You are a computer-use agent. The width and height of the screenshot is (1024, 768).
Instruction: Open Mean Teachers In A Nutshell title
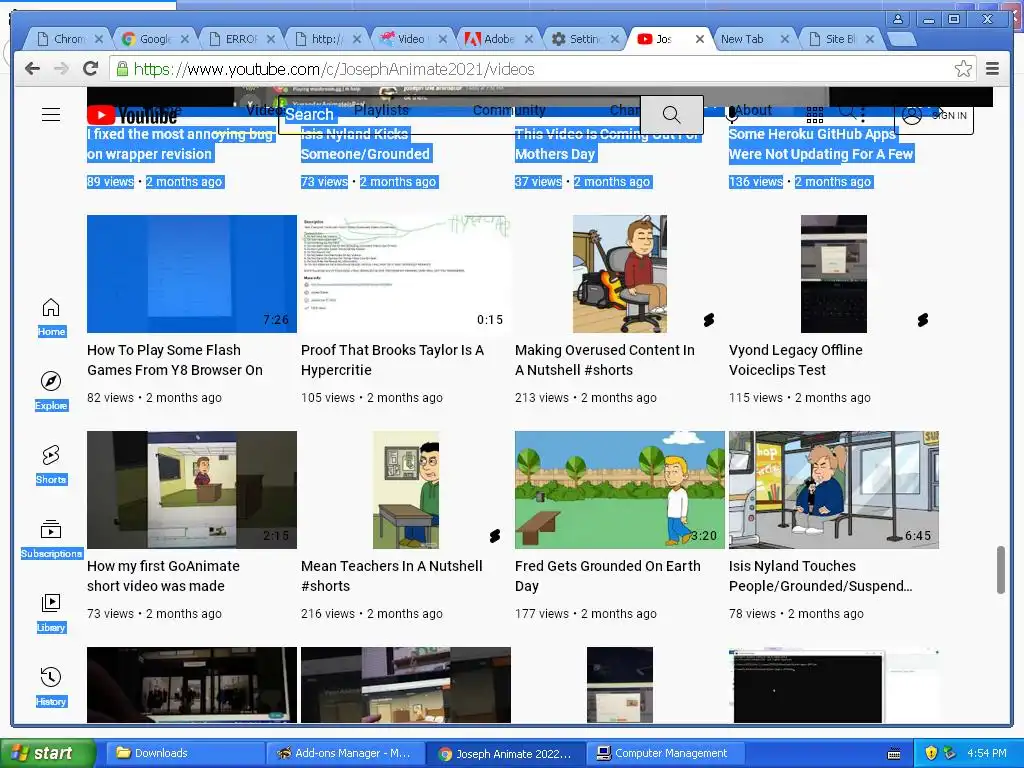tap(392, 576)
